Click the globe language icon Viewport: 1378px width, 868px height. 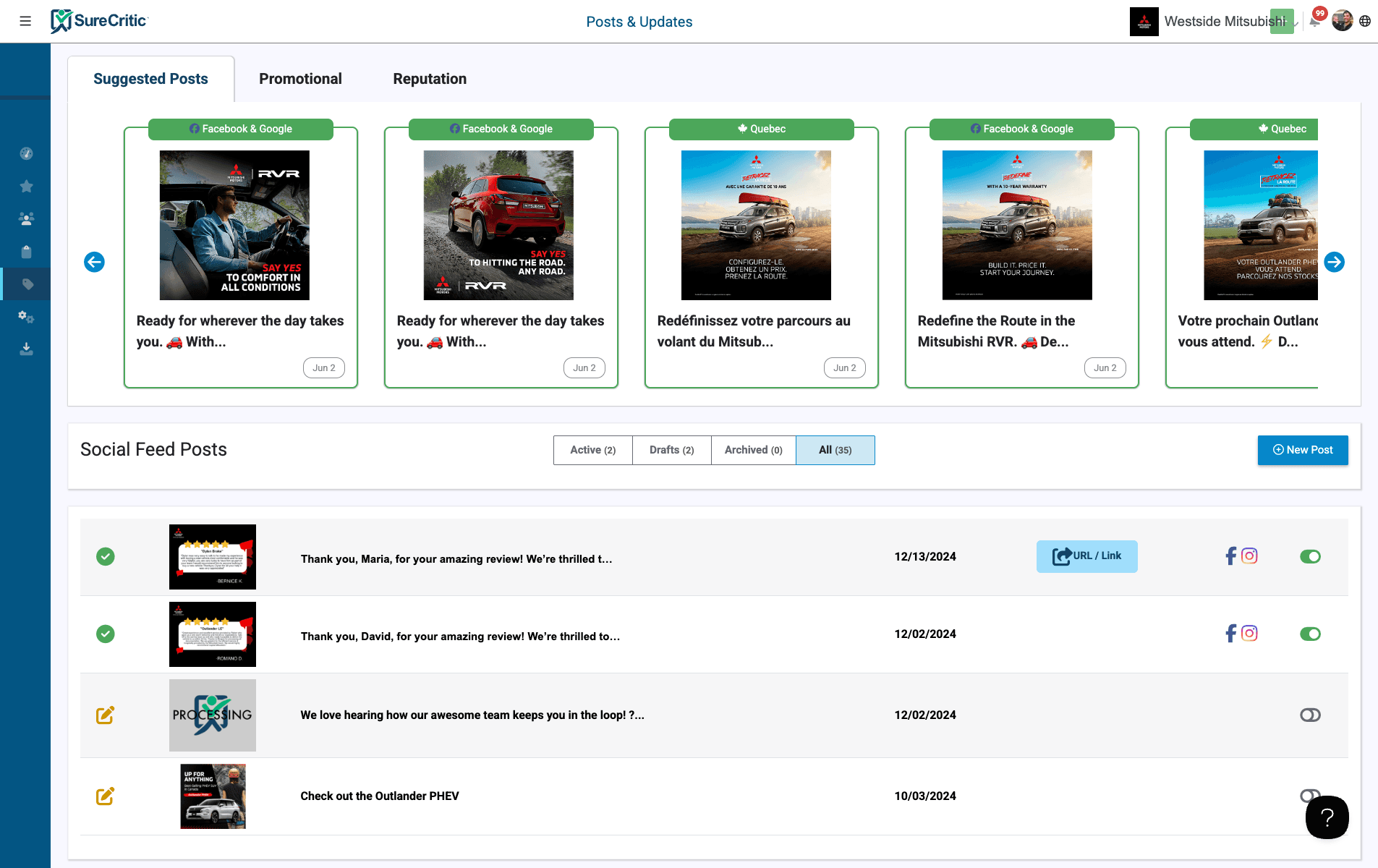pyautogui.click(x=1365, y=21)
